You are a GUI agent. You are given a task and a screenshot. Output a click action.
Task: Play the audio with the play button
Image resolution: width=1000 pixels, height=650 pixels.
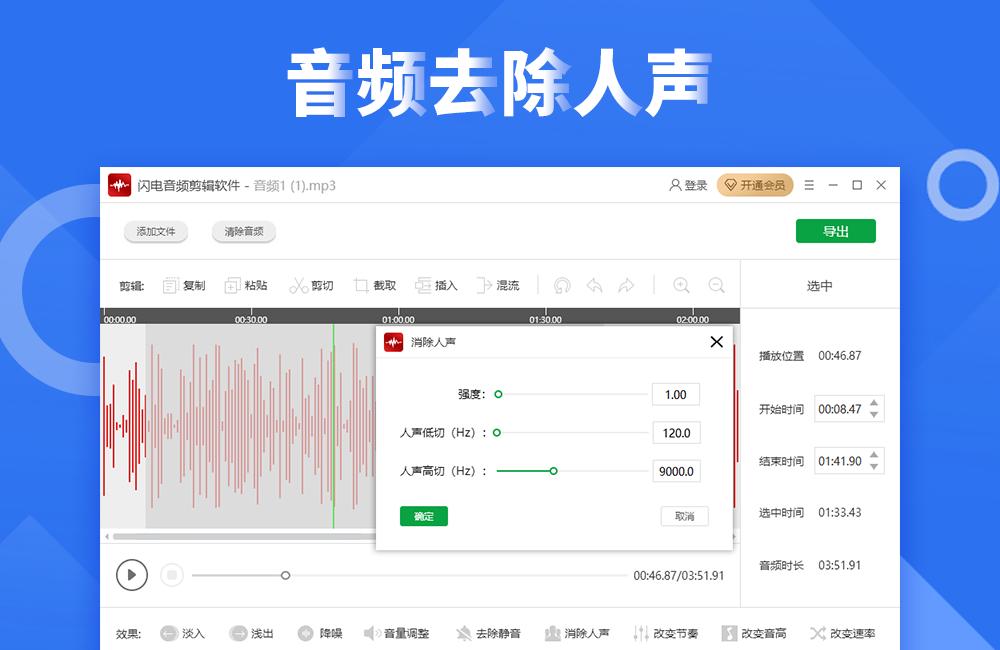coord(132,575)
